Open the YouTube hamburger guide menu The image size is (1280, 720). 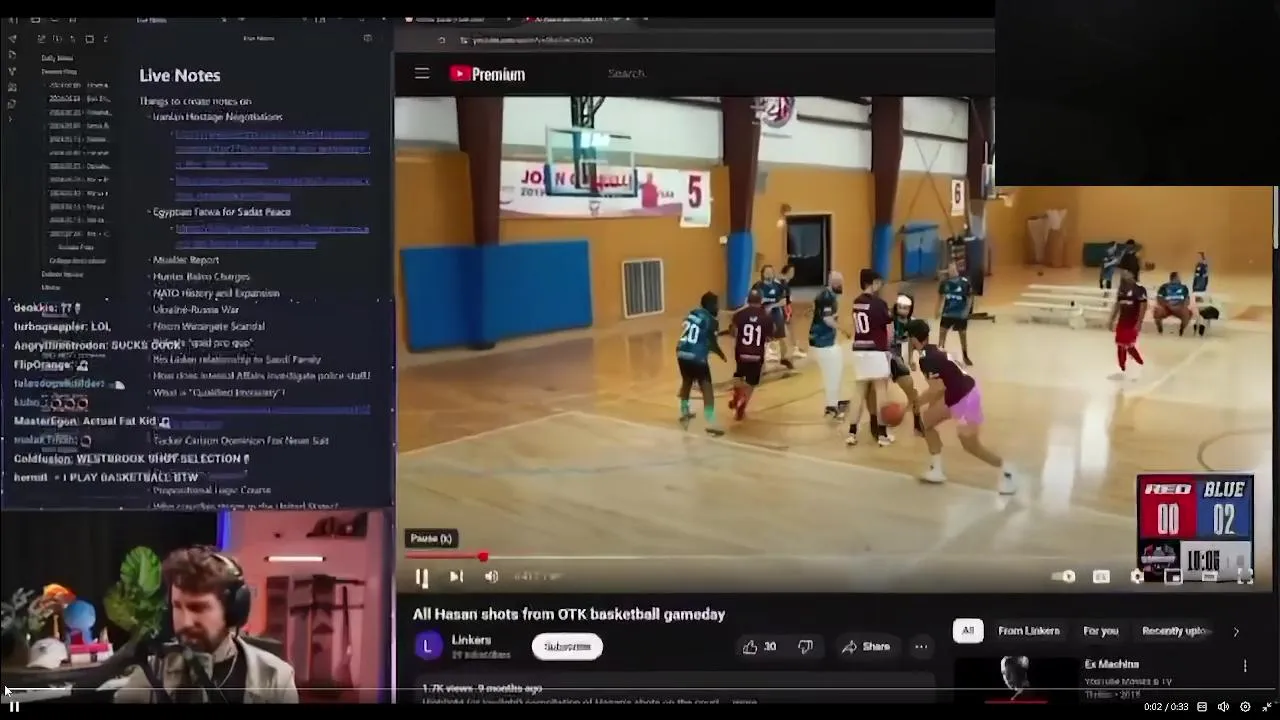tap(422, 73)
